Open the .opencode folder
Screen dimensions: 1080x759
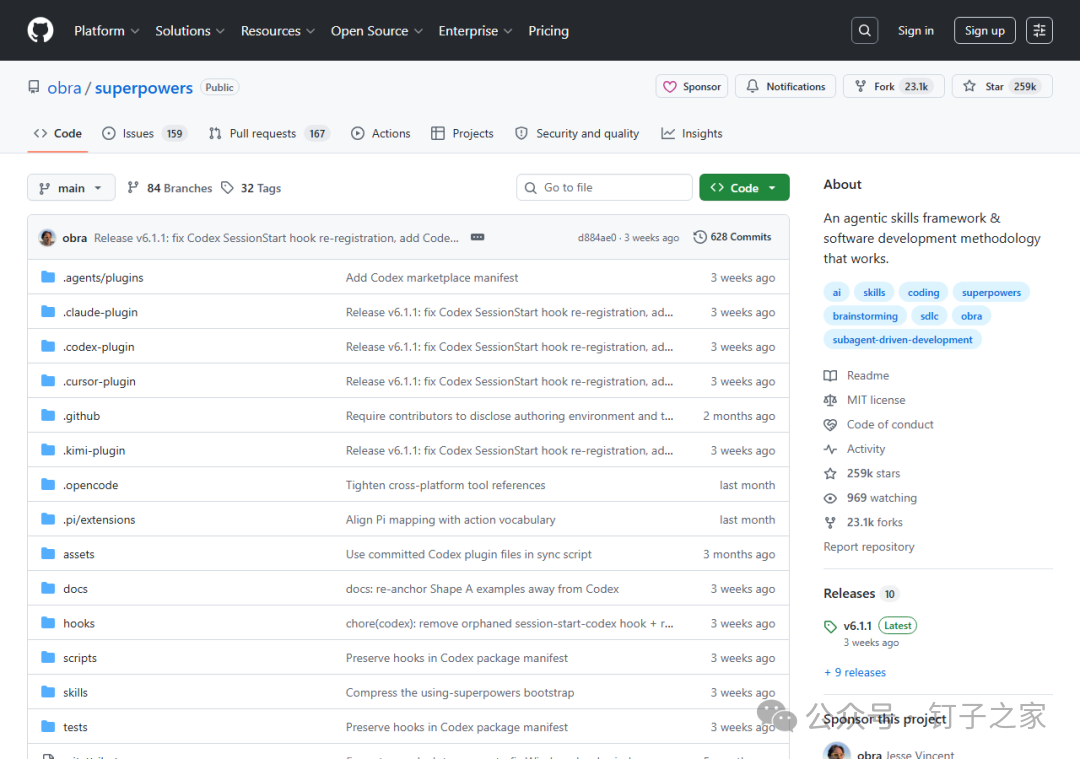click(90, 485)
